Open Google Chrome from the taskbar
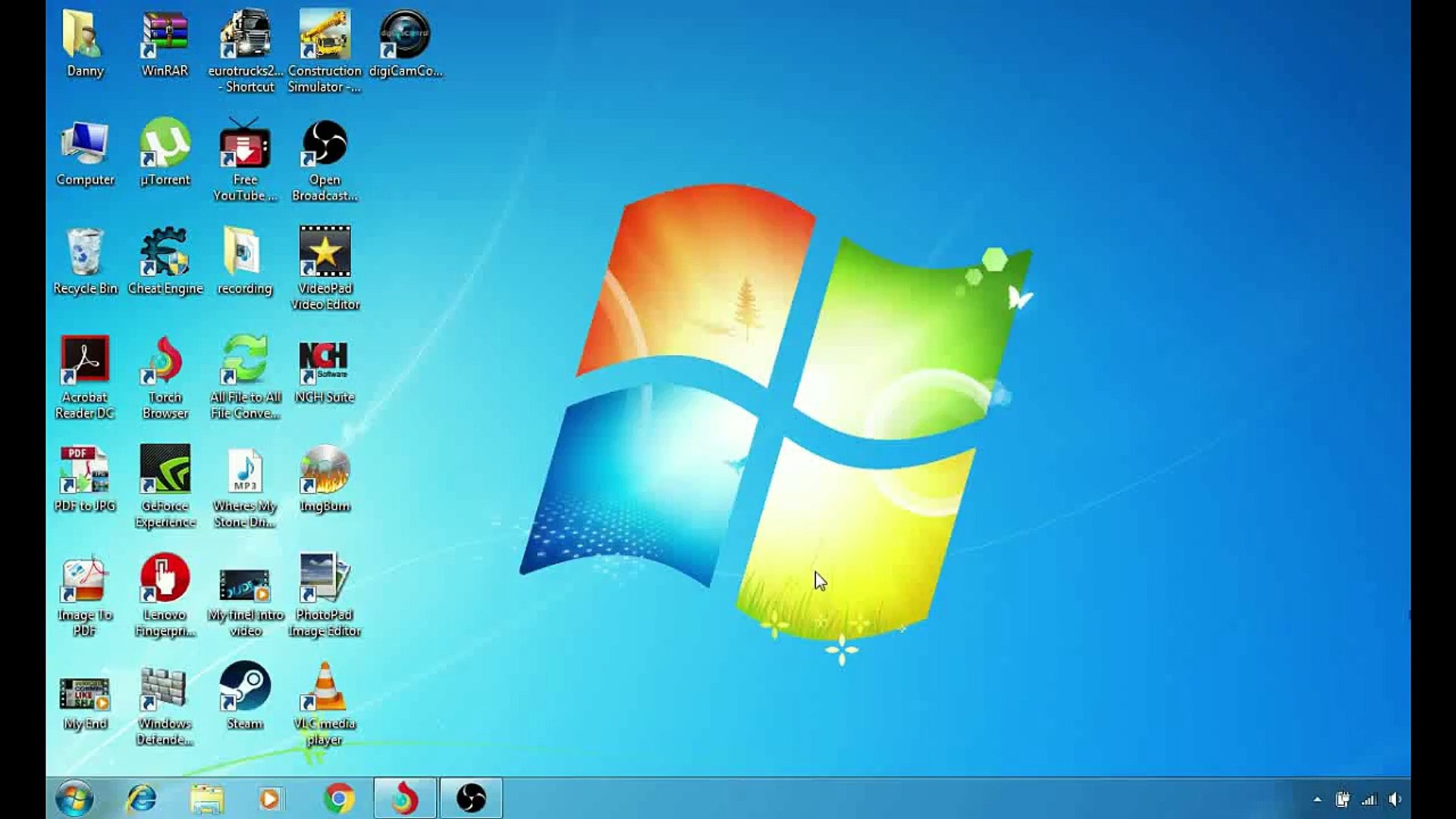Image resolution: width=1456 pixels, height=819 pixels. pyautogui.click(x=339, y=799)
